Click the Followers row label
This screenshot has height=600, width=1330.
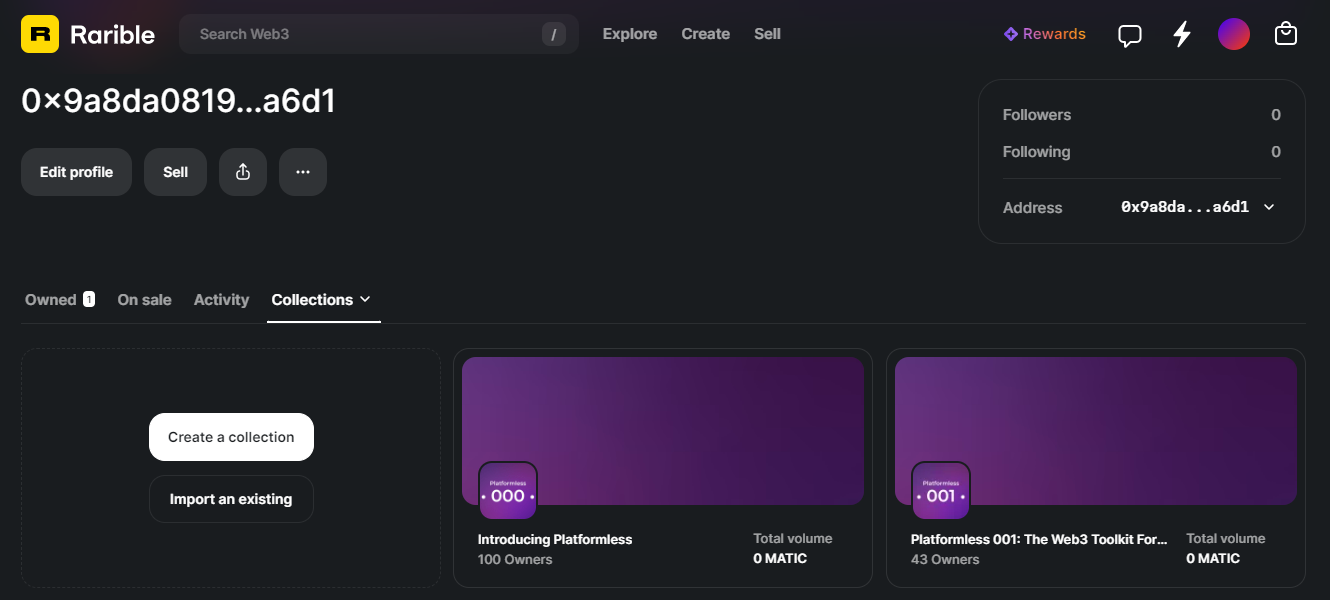pos(1037,115)
